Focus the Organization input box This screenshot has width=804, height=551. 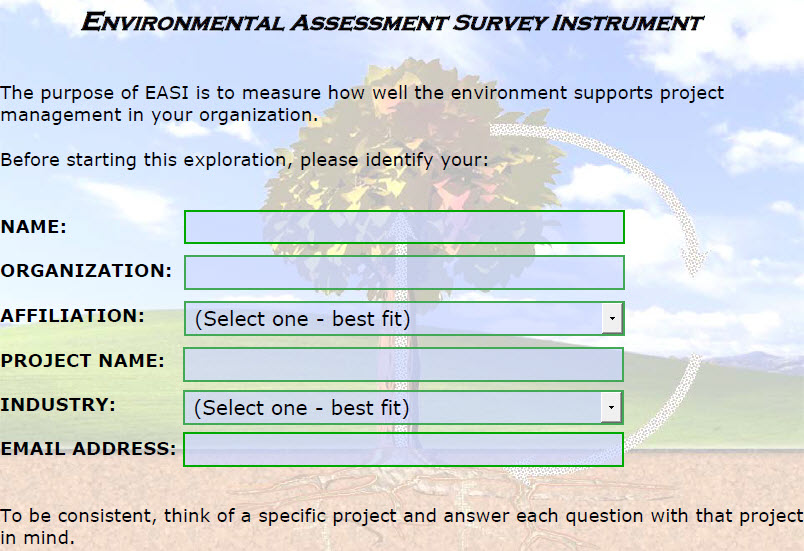tap(404, 272)
